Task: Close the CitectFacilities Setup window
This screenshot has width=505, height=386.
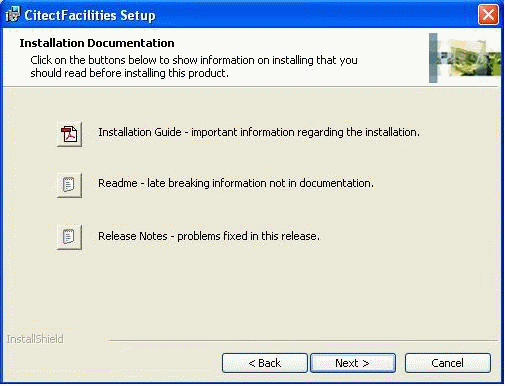Action: click(x=488, y=15)
